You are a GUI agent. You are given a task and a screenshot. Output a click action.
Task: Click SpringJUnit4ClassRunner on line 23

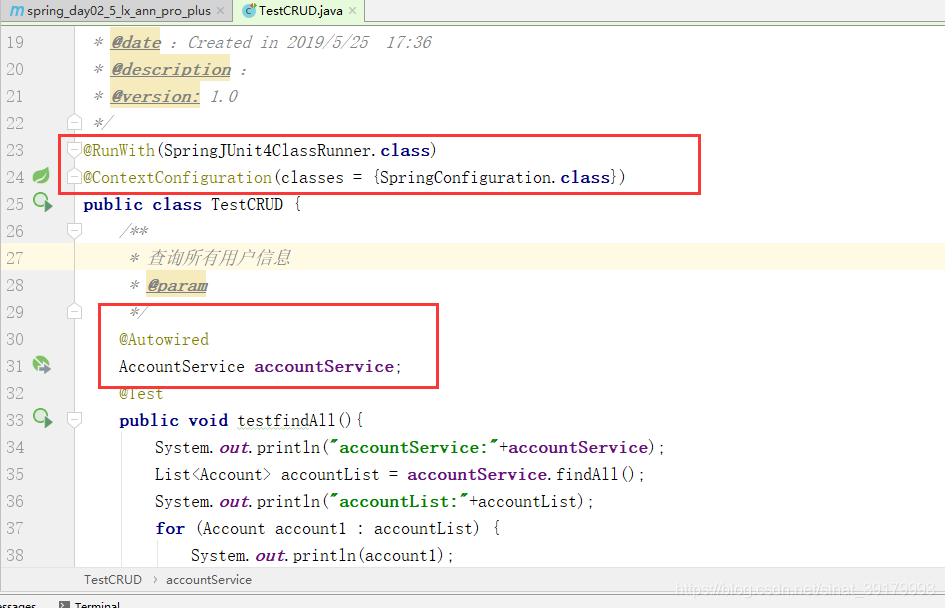pos(266,150)
